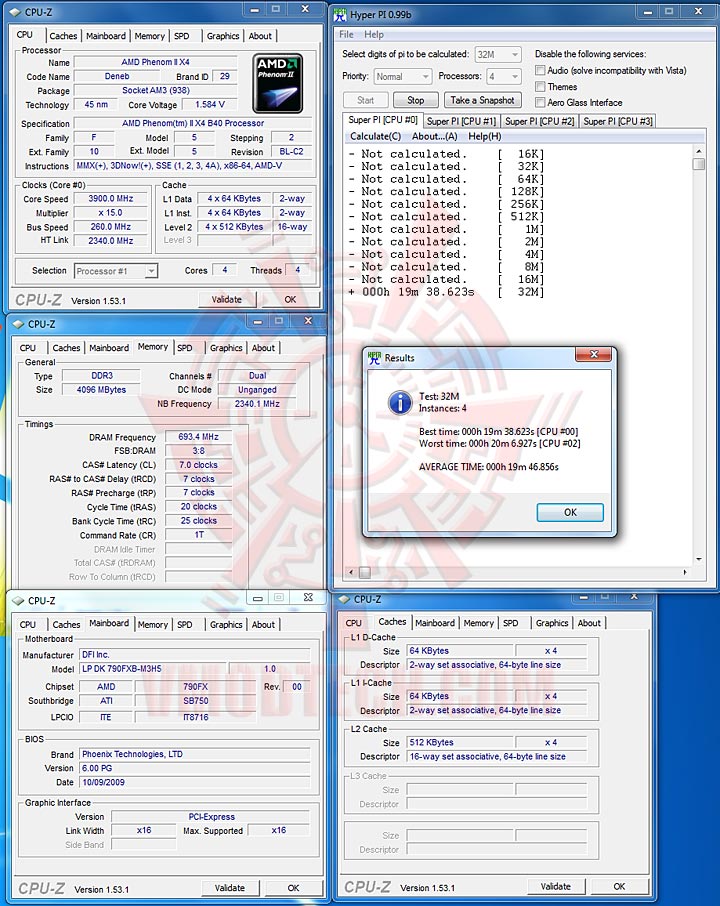Click OK in Mainboard CPU-Z window

tap(294, 888)
